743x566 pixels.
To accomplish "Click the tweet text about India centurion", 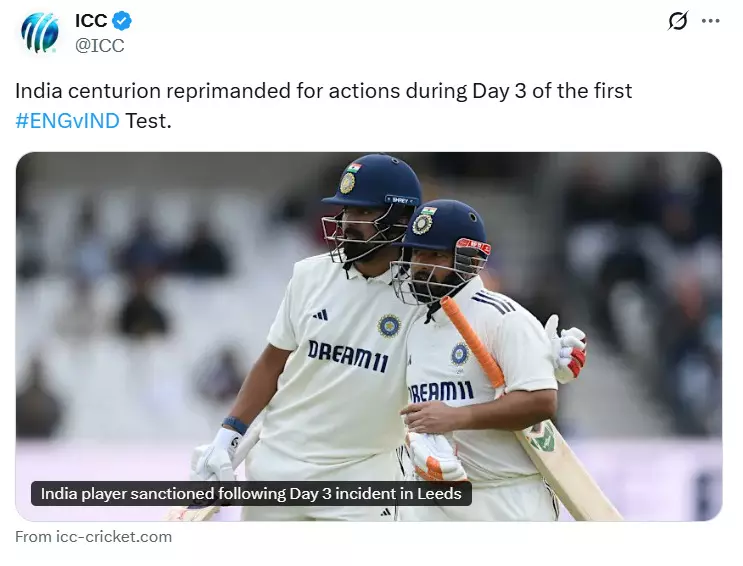I will [x=323, y=91].
